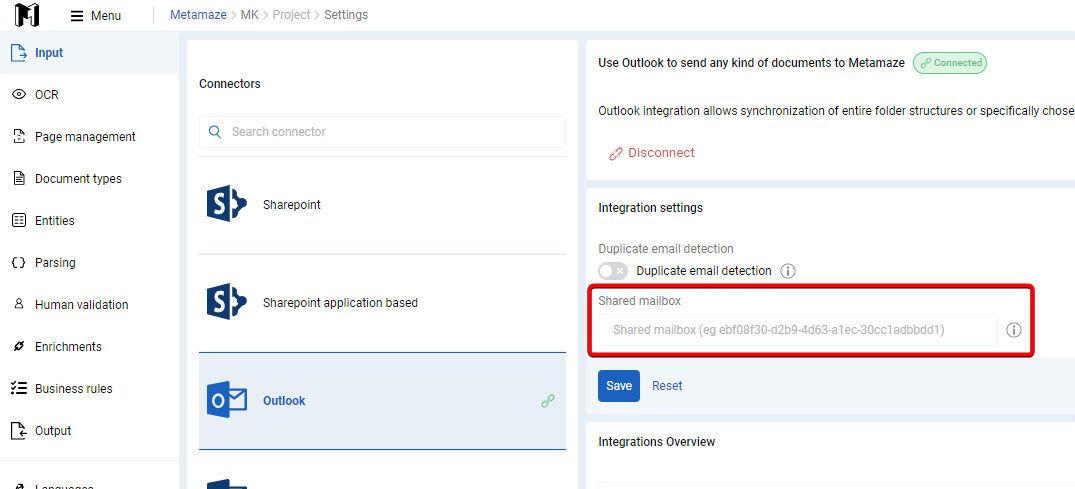Click the Sharepoint application based logo
This screenshot has height=489, width=1075.
click(226, 302)
